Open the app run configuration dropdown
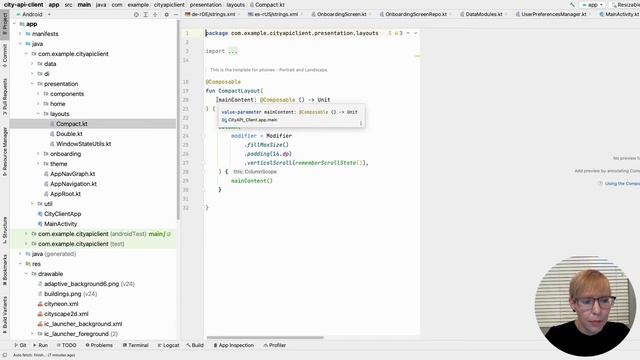640x360 pixels. point(592,4)
